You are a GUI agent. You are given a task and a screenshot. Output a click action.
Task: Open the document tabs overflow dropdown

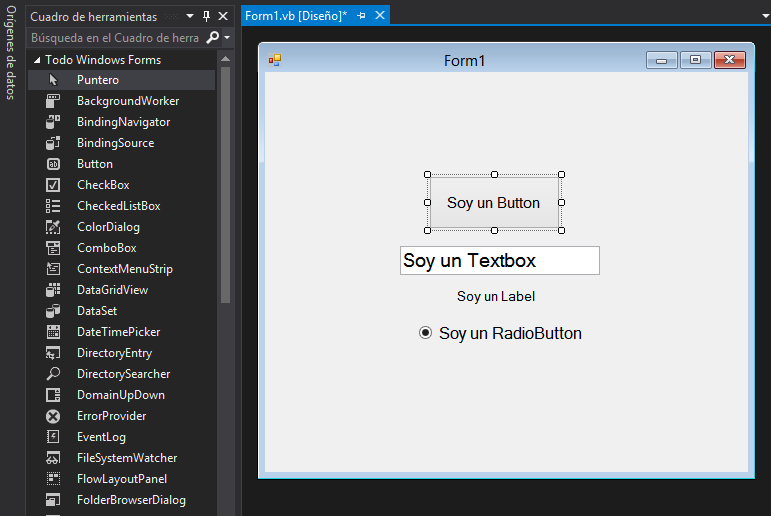pos(766,16)
